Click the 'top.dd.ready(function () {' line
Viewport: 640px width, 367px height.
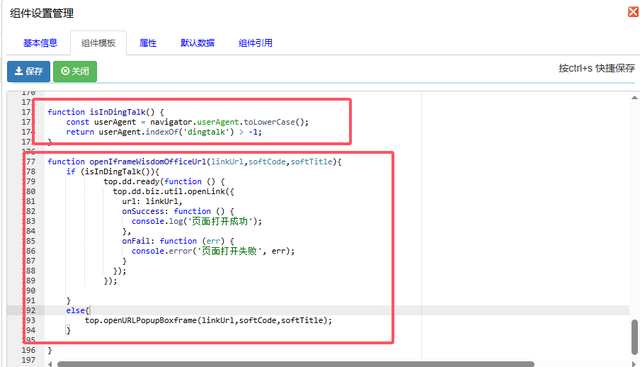(164, 181)
